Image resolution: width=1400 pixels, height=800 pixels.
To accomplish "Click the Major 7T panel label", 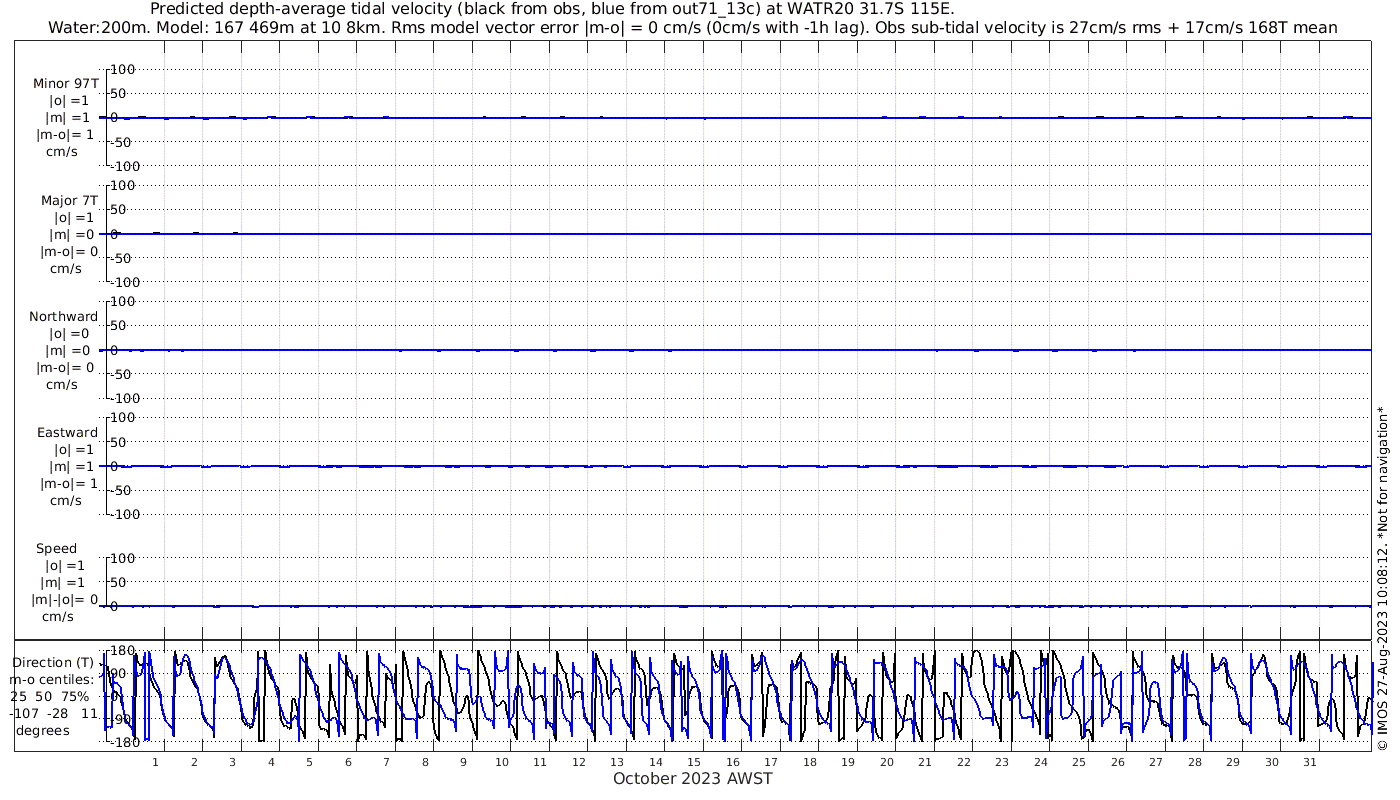I will coord(68,200).
